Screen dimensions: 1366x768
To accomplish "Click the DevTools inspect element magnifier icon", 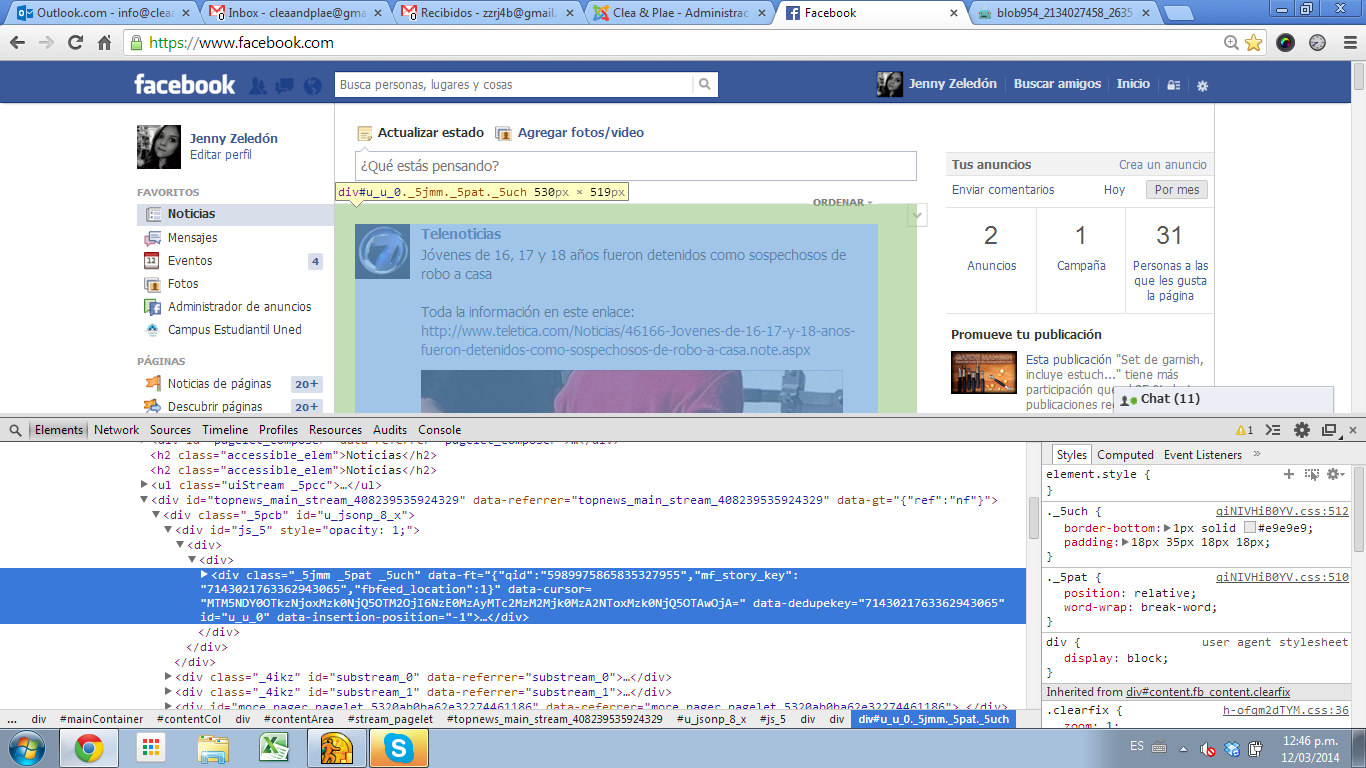I will click(x=16, y=430).
